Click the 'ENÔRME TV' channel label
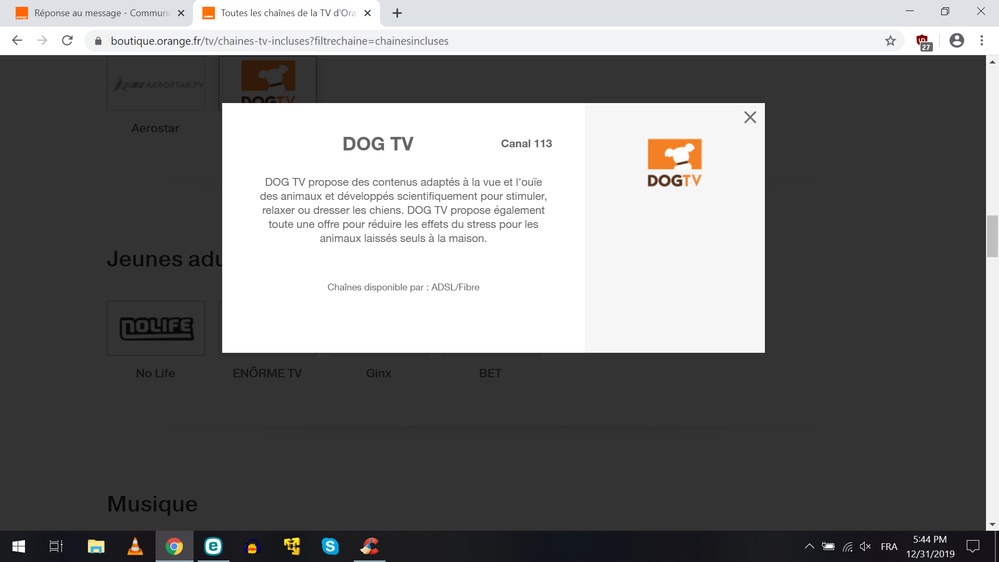Viewport: 999px width, 562px height. point(267,373)
